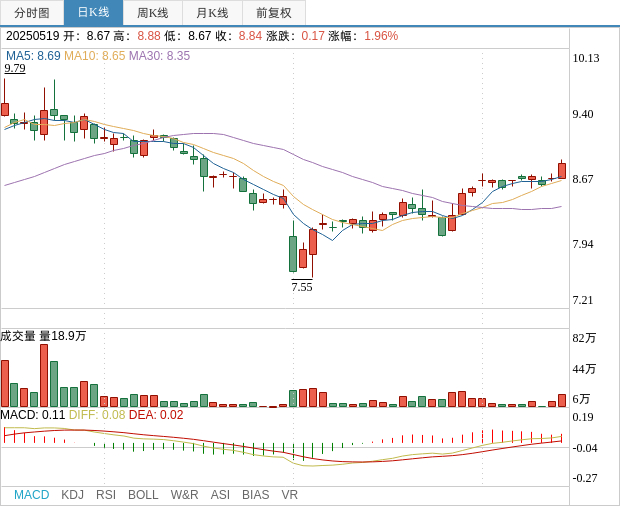
Task: Display the ASI indicator
Action: pyautogui.click(x=220, y=495)
